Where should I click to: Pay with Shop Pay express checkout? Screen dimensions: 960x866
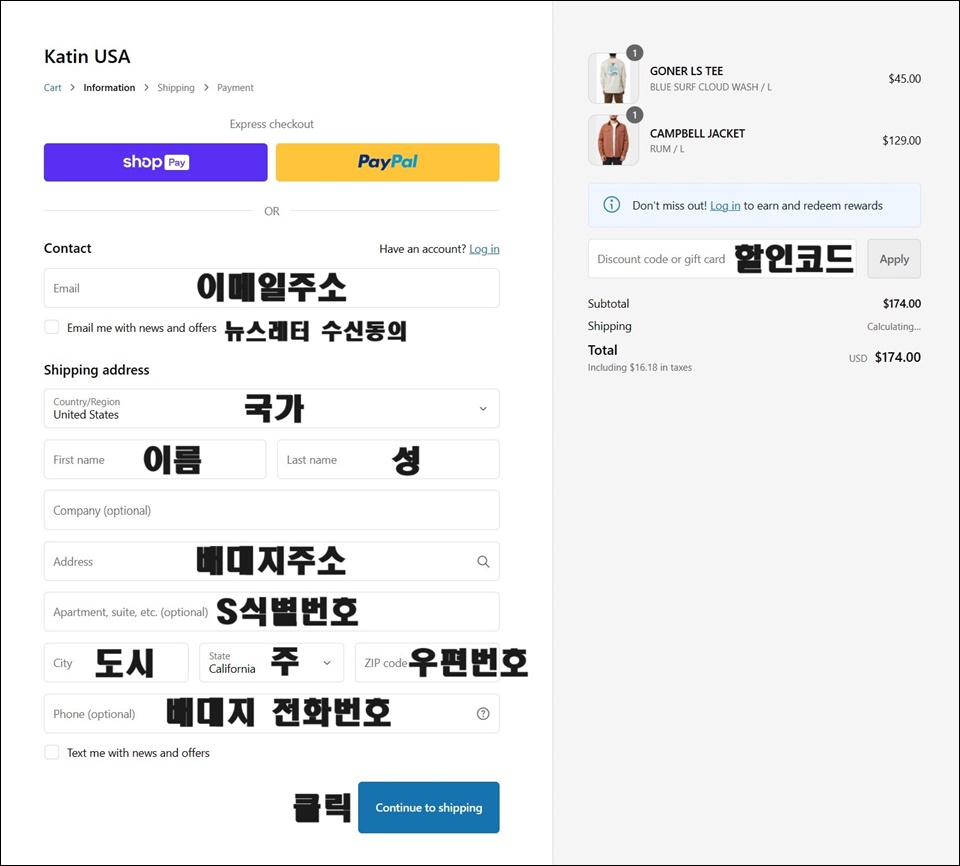(x=156, y=162)
